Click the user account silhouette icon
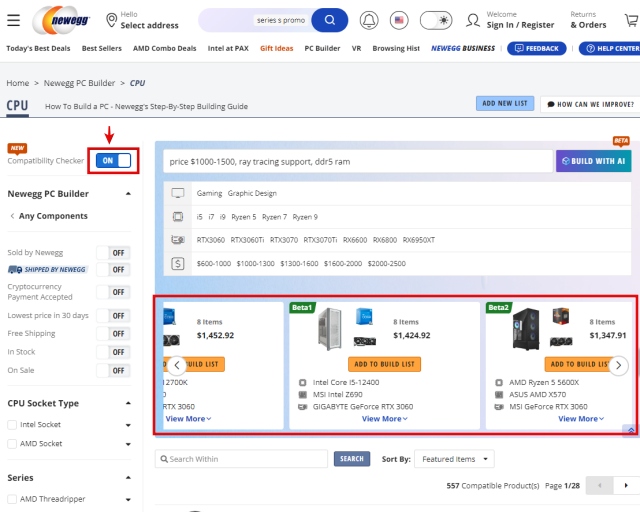 473,20
